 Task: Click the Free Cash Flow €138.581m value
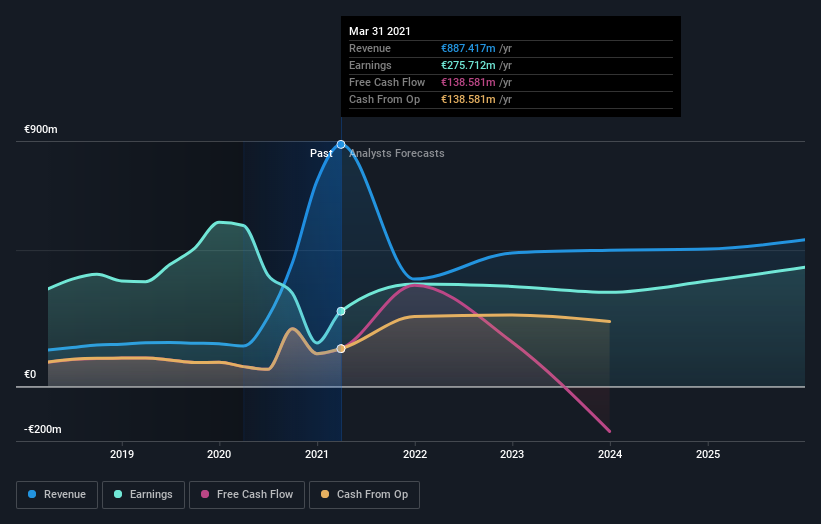[x=468, y=82]
